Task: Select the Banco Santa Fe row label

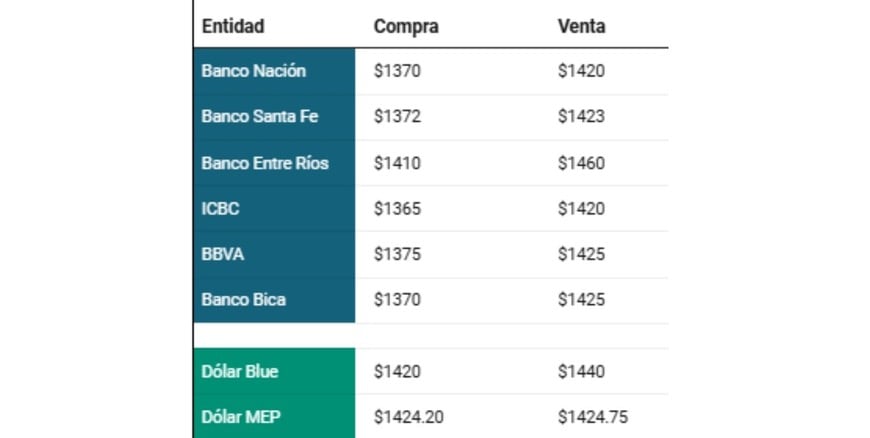Action: click(x=260, y=116)
